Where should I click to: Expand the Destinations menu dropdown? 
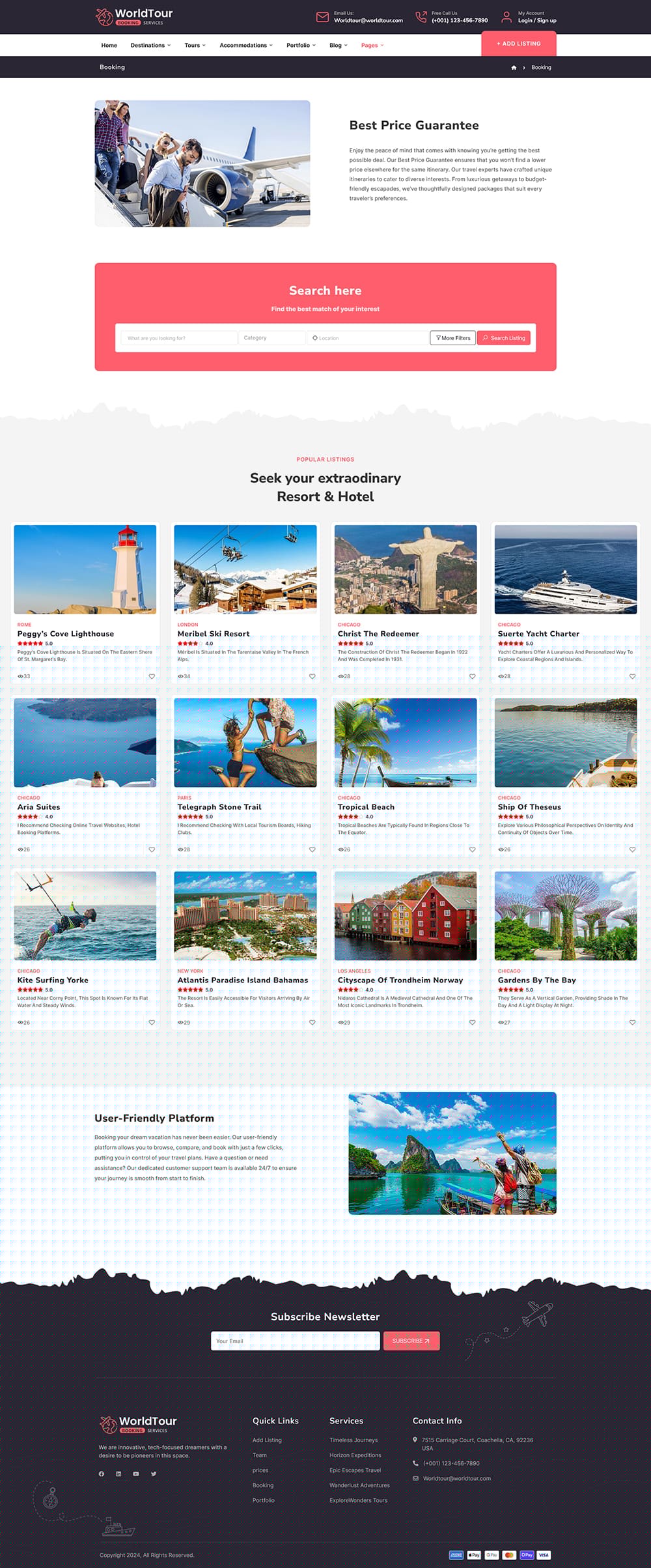150,46
